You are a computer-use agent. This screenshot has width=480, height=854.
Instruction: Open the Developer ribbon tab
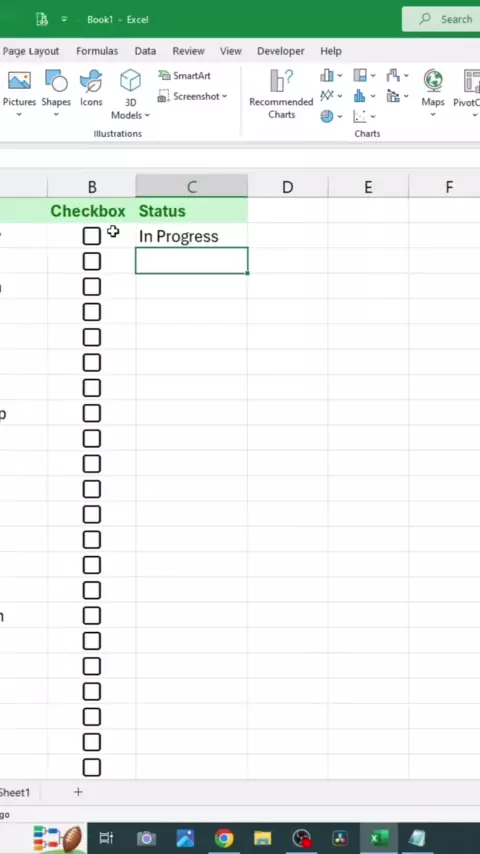281,51
